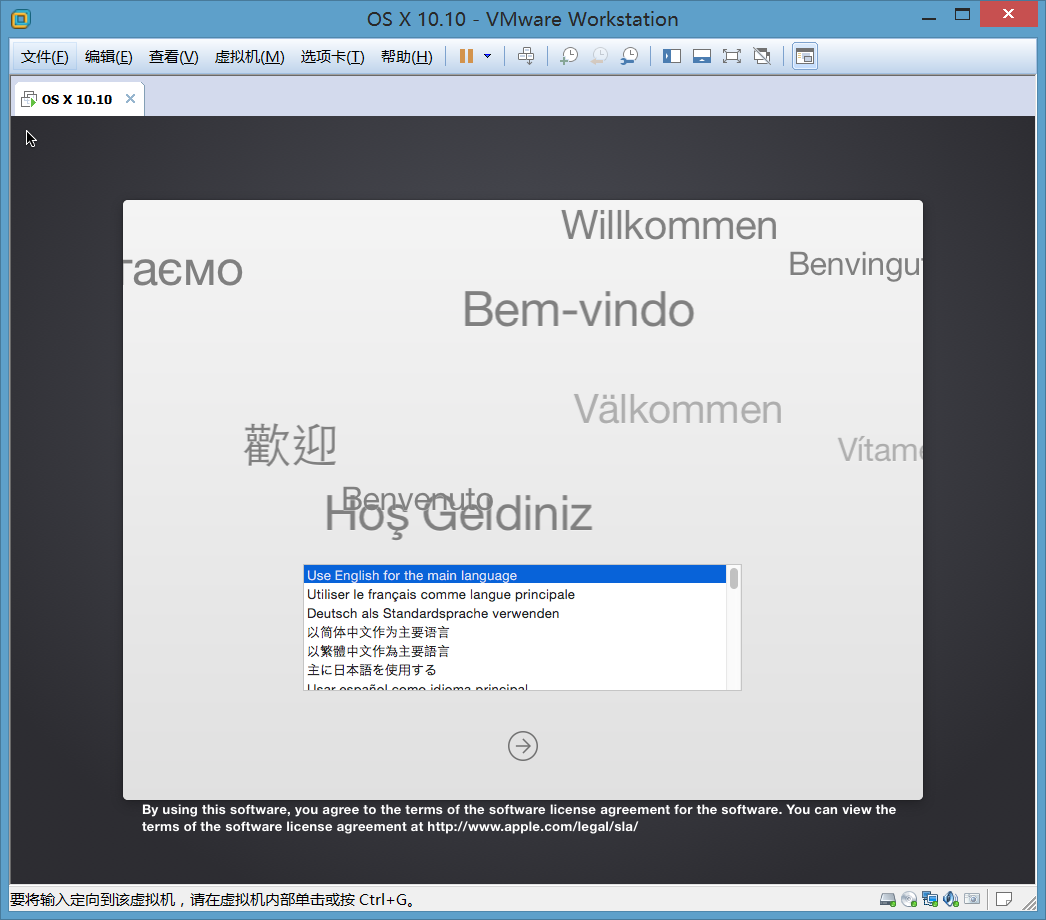Close the OS X 10.10 tab
Screen dimensions: 1046x920
131,99
